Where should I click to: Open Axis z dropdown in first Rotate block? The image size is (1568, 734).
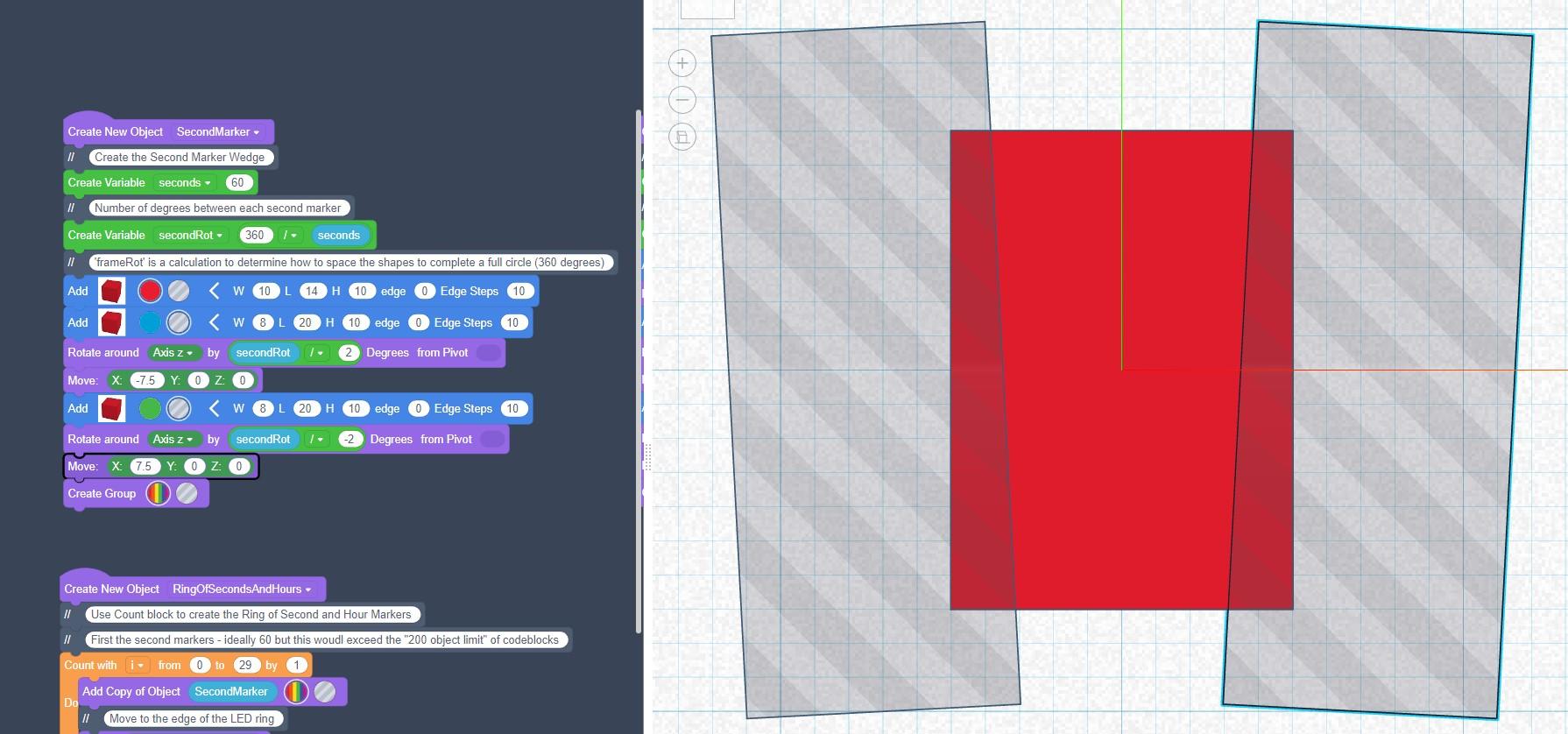click(173, 352)
